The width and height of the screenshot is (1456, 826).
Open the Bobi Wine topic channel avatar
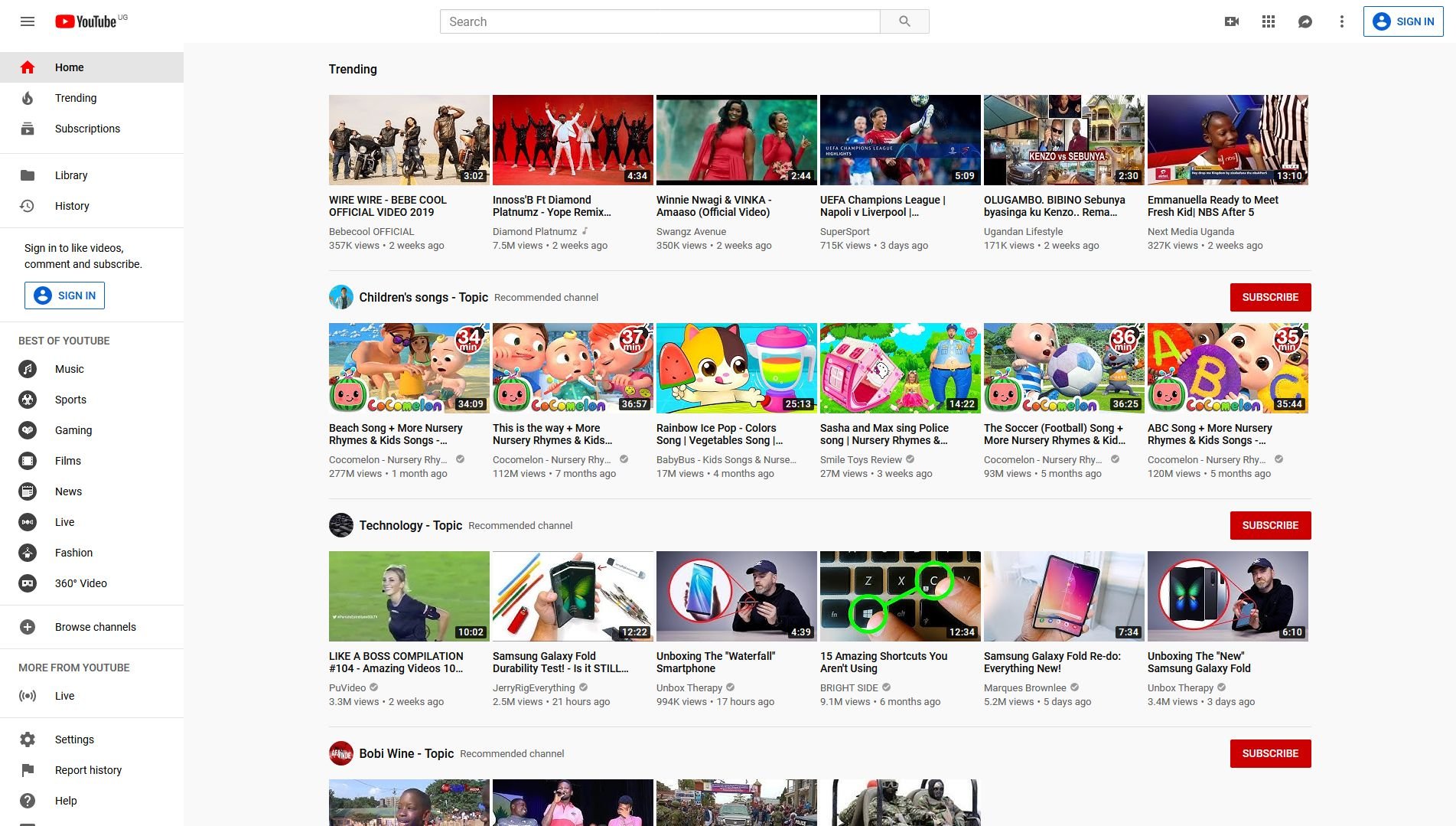pos(341,753)
